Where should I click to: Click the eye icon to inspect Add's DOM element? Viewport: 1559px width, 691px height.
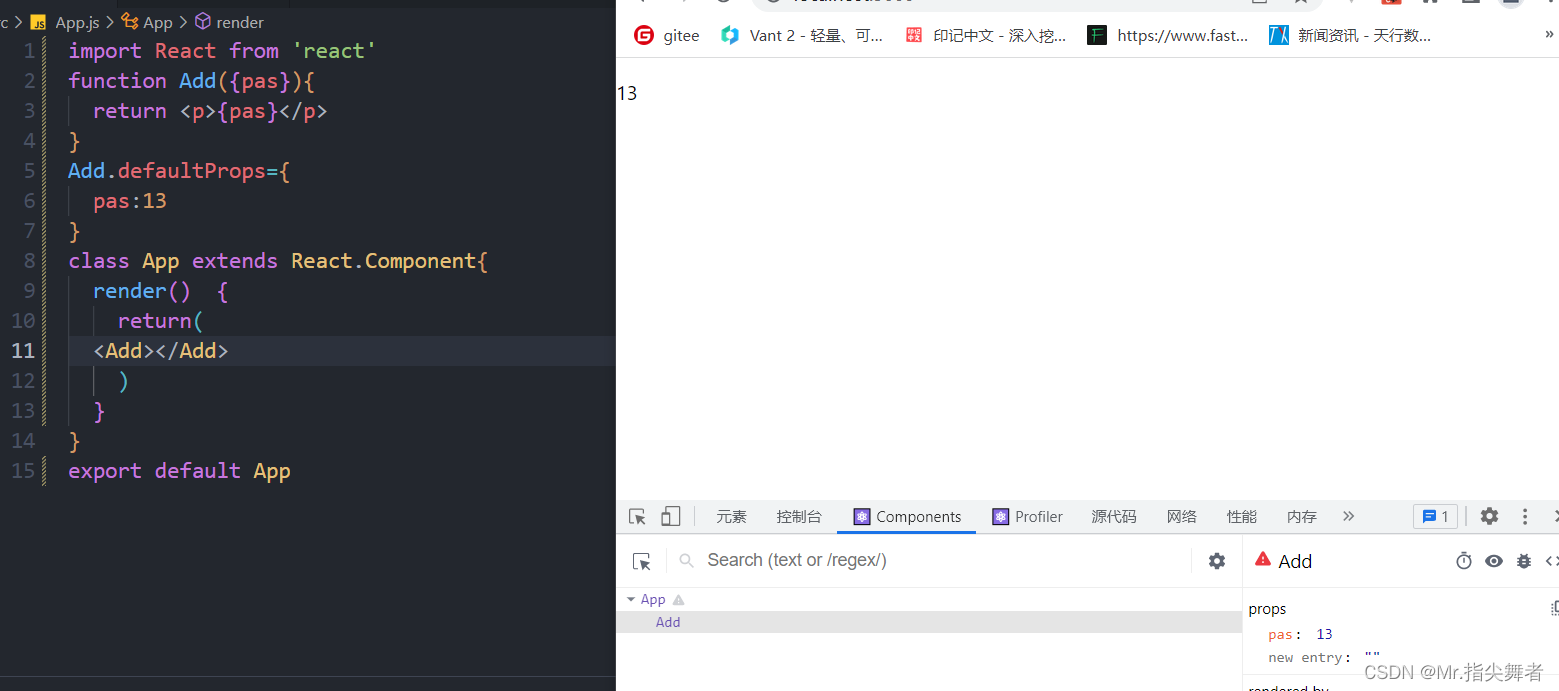coord(1494,561)
